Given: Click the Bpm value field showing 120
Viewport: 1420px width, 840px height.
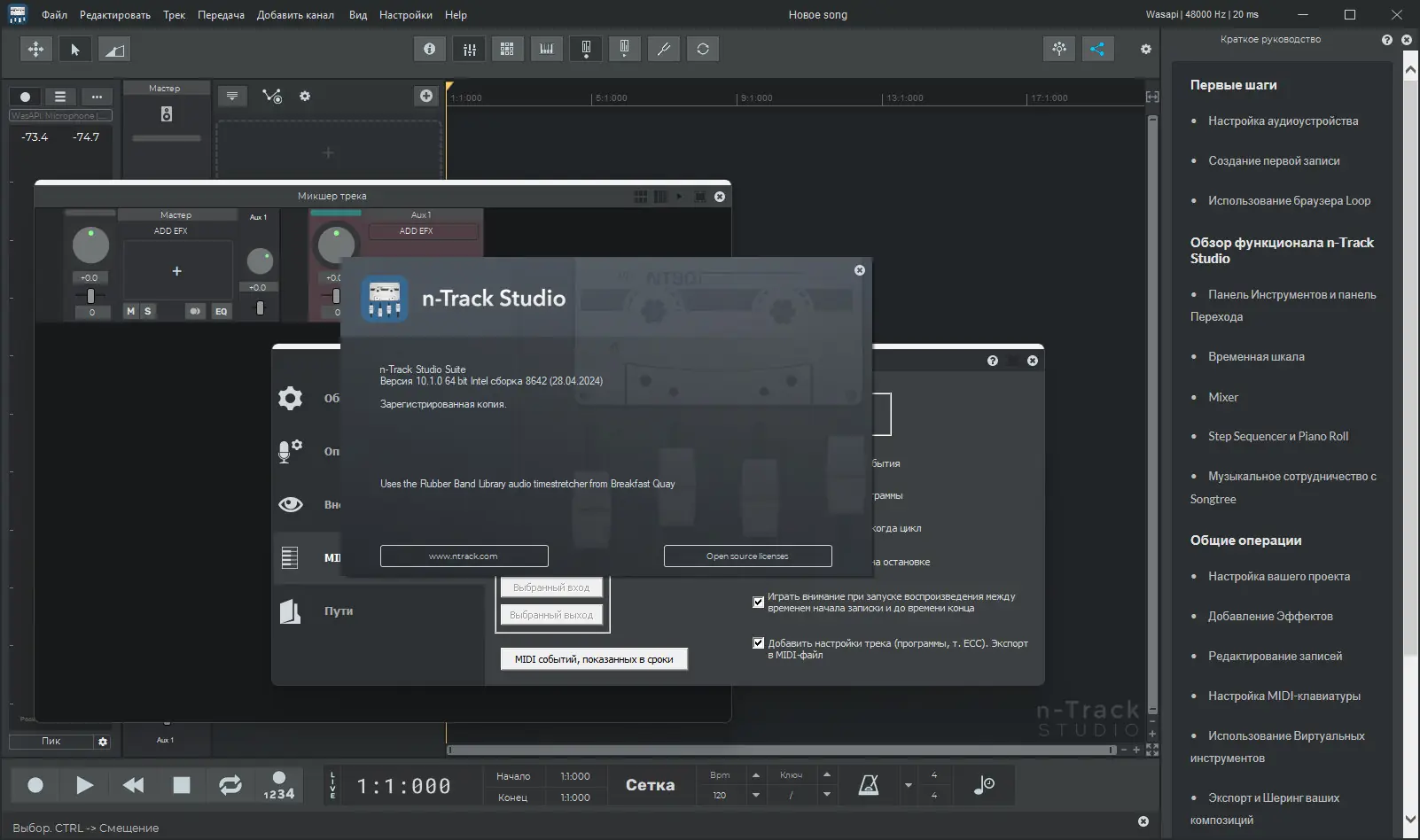Looking at the screenshot, I should coord(720,796).
